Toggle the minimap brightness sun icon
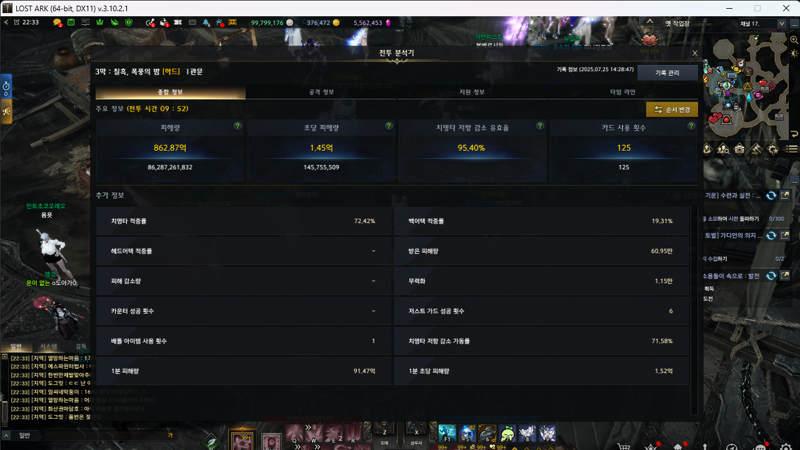Image resolution: width=800 pixels, height=450 pixels. click(794, 53)
